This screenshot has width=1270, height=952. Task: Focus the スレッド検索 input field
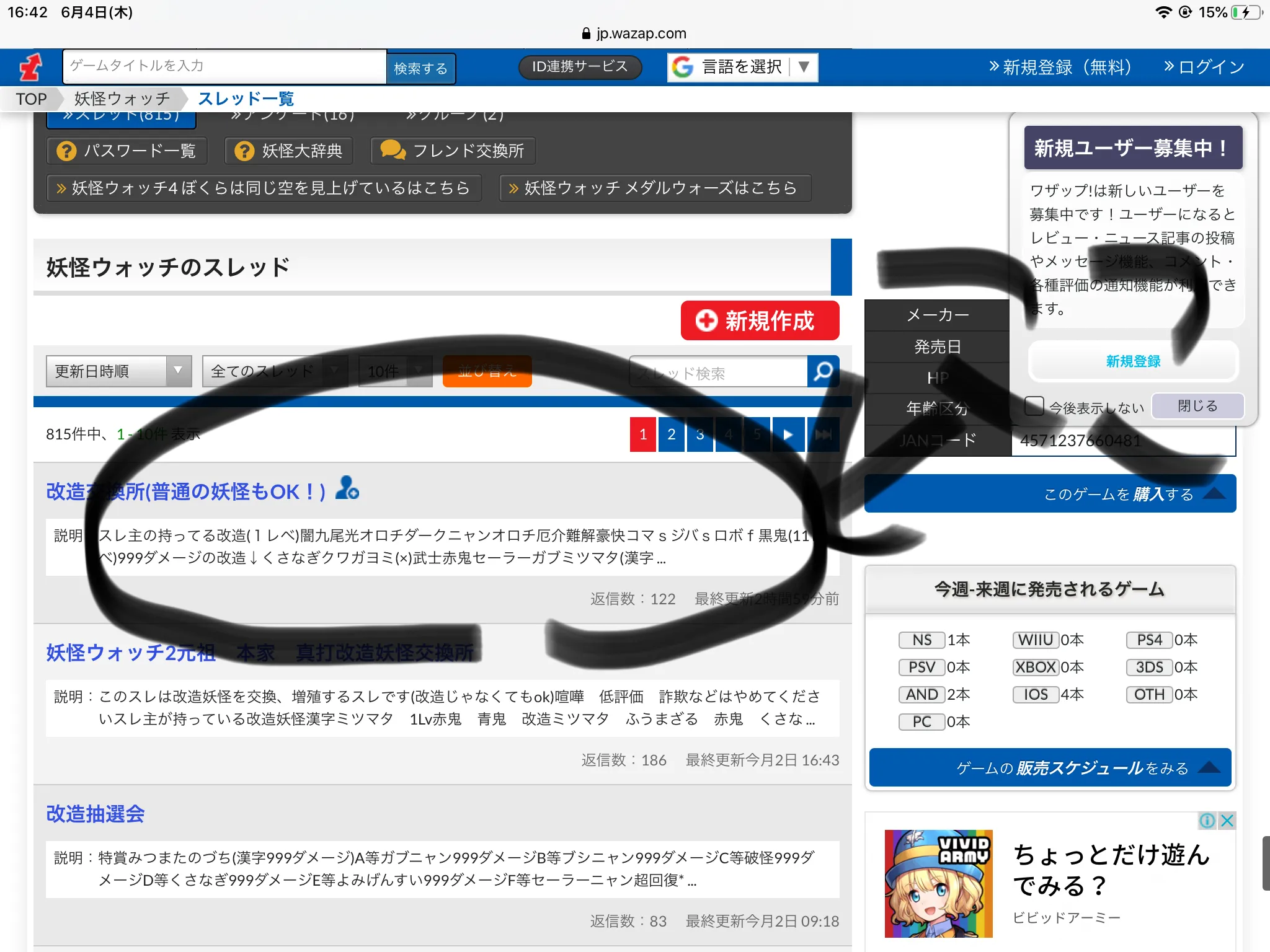[x=718, y=372]
